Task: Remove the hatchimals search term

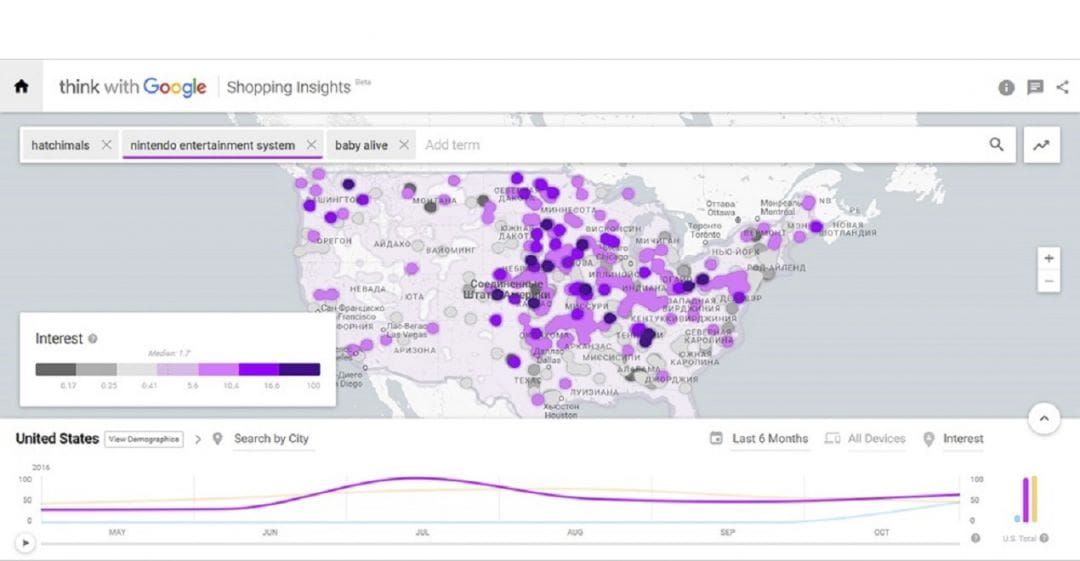Action: 106,145
